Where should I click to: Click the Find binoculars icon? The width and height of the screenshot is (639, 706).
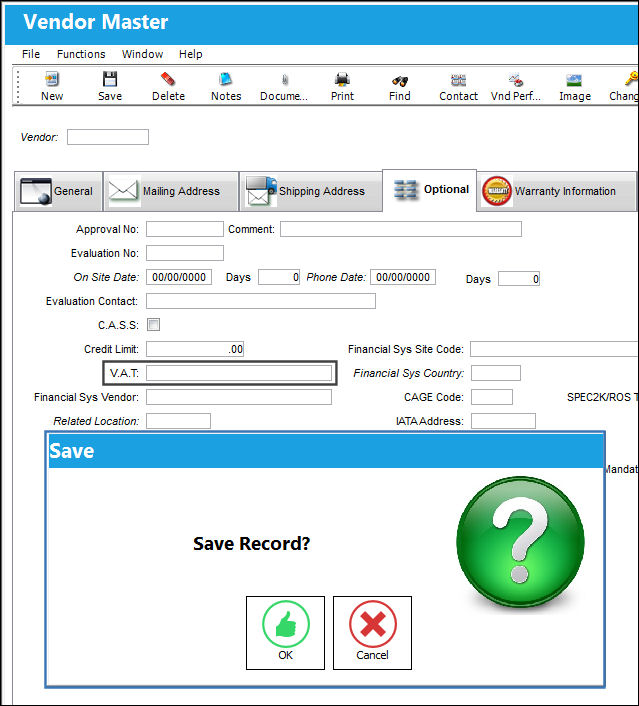[399, 81]
